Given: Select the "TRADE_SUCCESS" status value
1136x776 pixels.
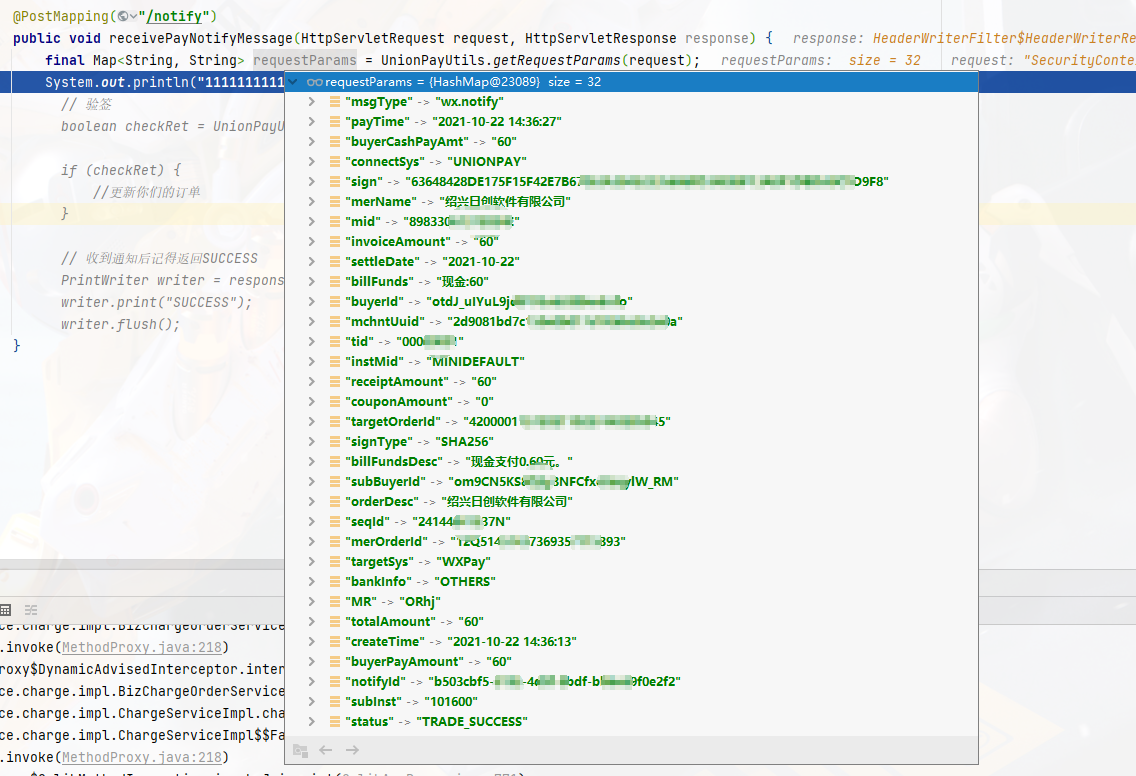Looking at the screenshot, I should tap(472, 722).
